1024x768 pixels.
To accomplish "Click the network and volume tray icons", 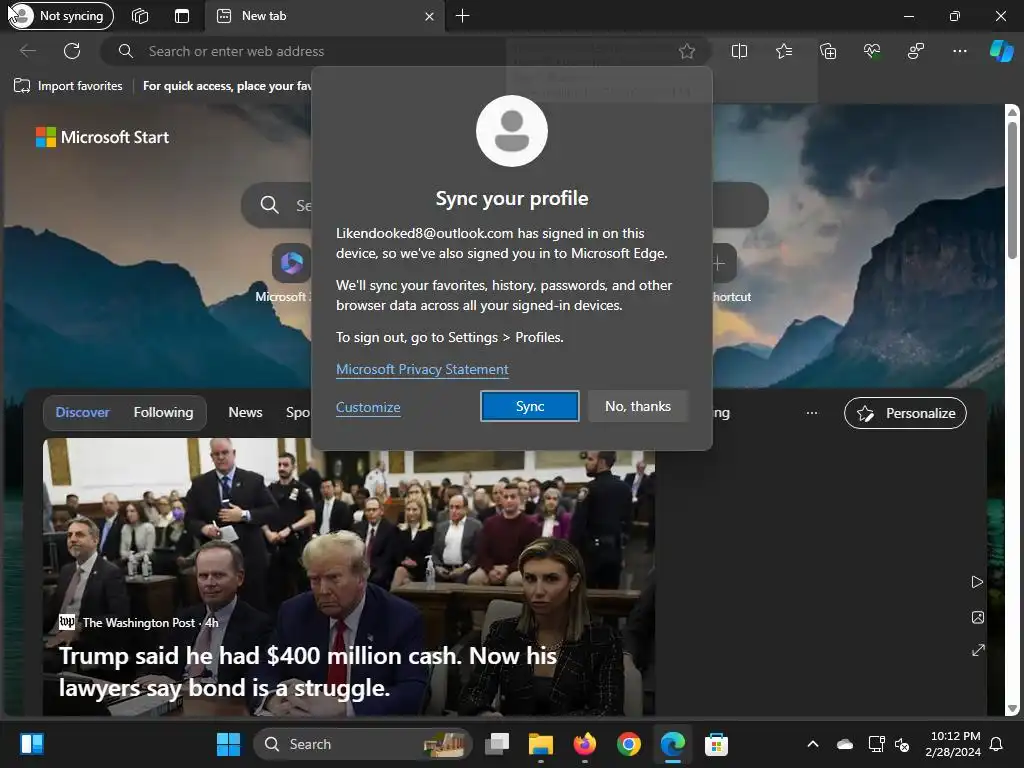I will tap(889, 744).
